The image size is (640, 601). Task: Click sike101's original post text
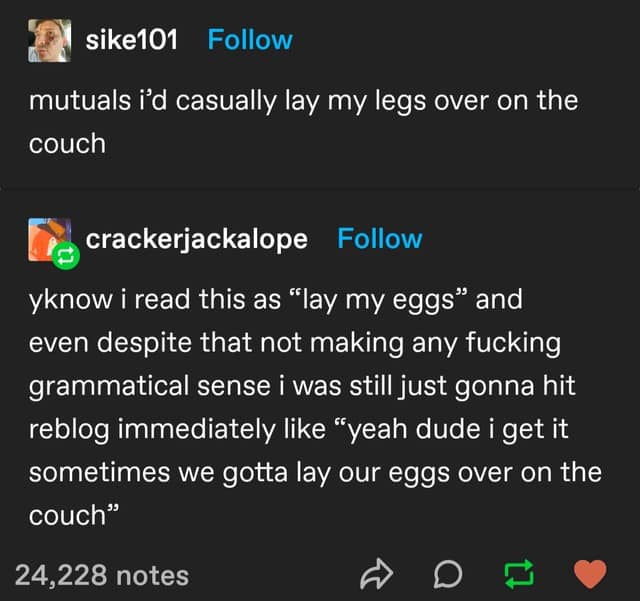click(x=303, y=122)
